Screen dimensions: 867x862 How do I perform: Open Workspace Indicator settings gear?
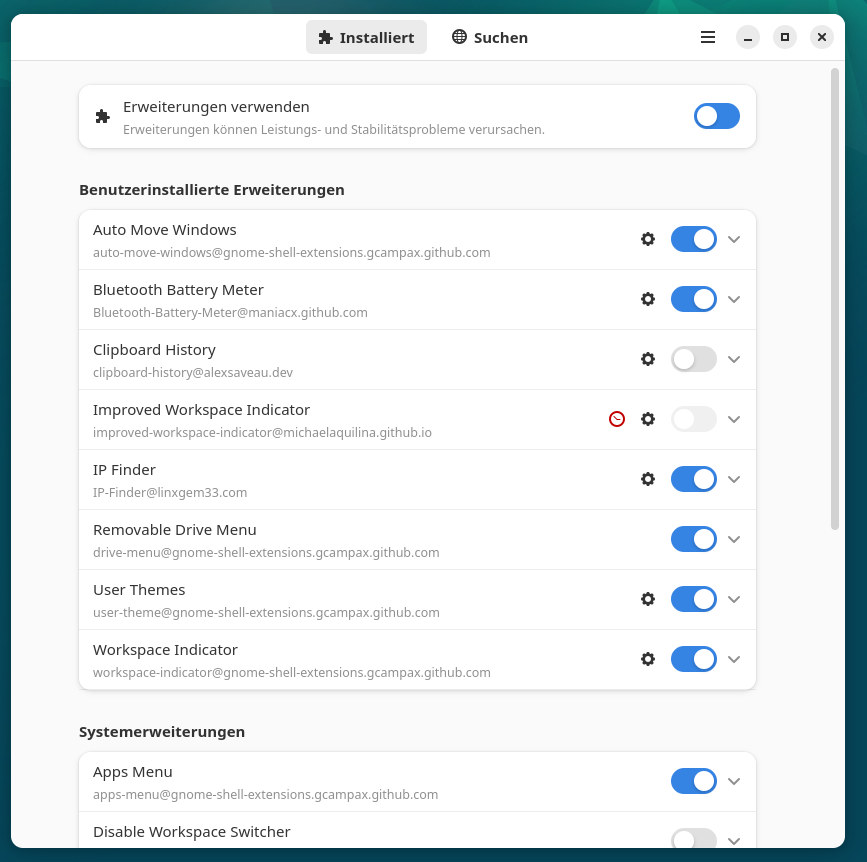coord(648,659)
